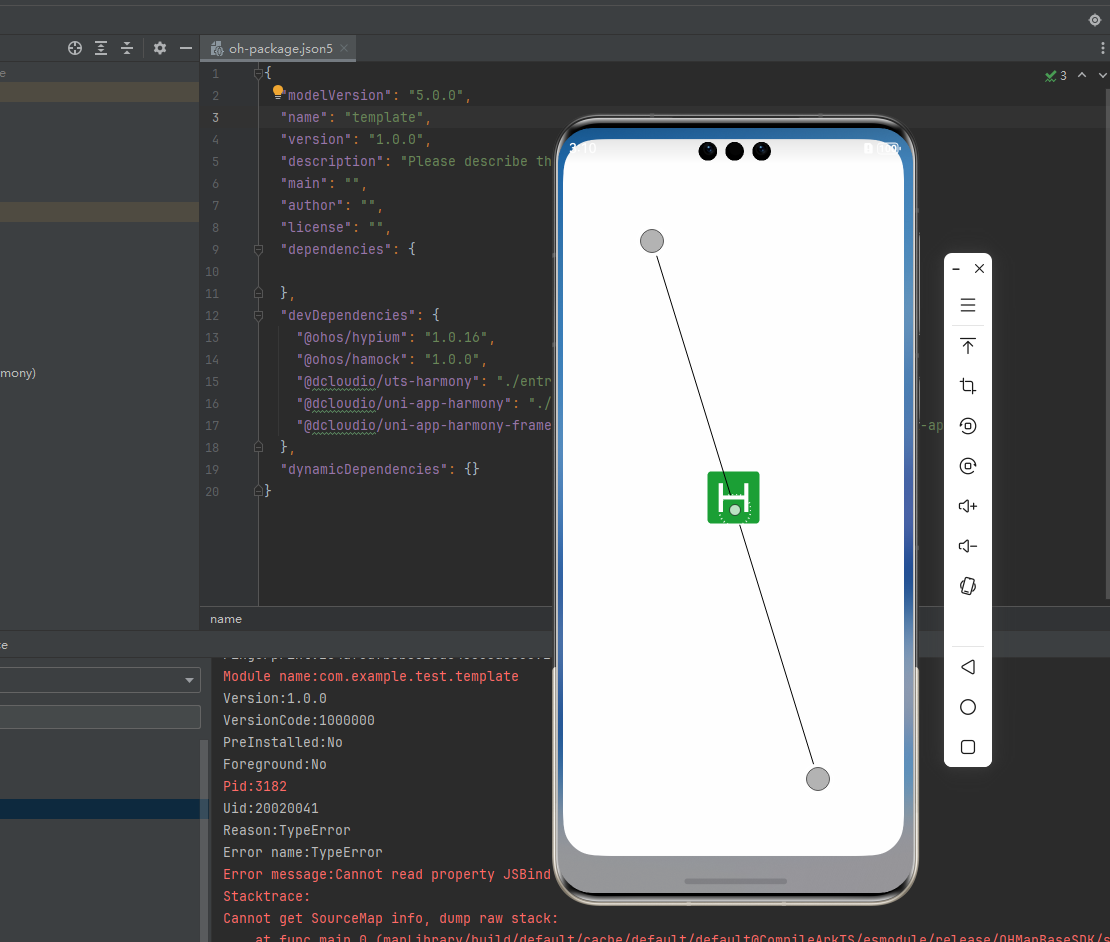1110x942 pixels.
Task: Tap emulator home circle button
Action: click(968, 707)
